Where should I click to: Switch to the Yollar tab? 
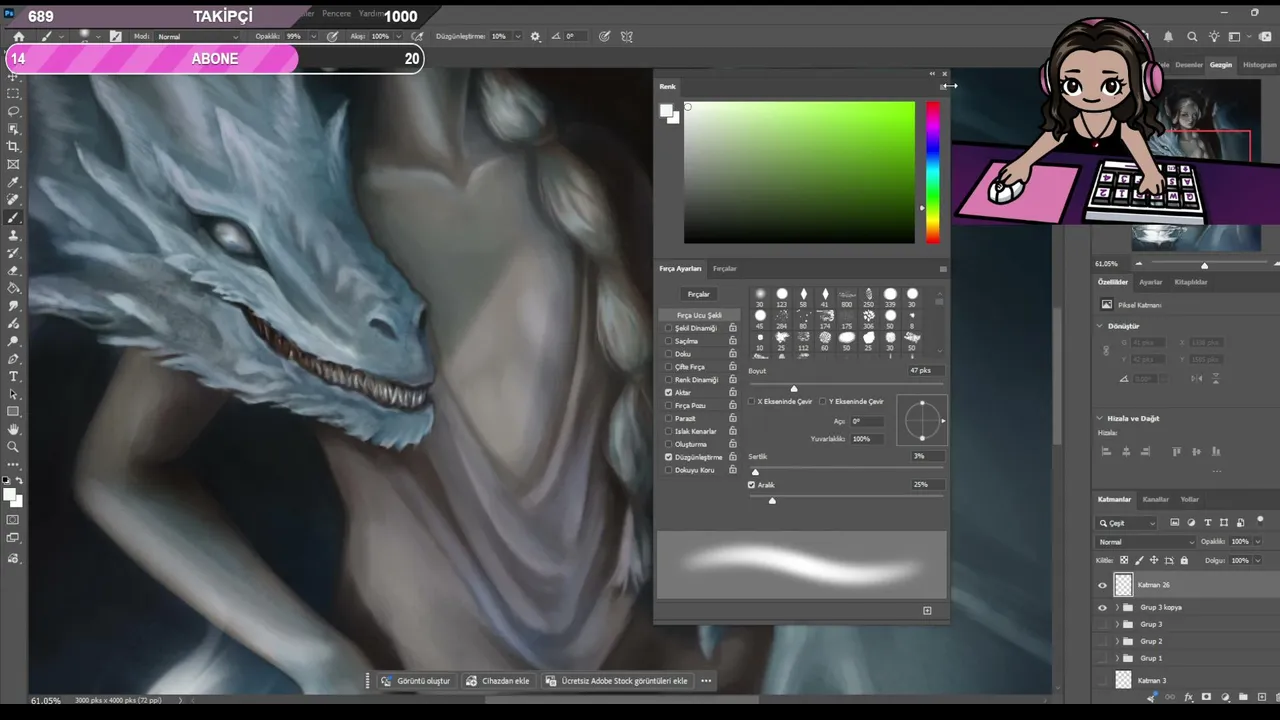(1190, 499)
